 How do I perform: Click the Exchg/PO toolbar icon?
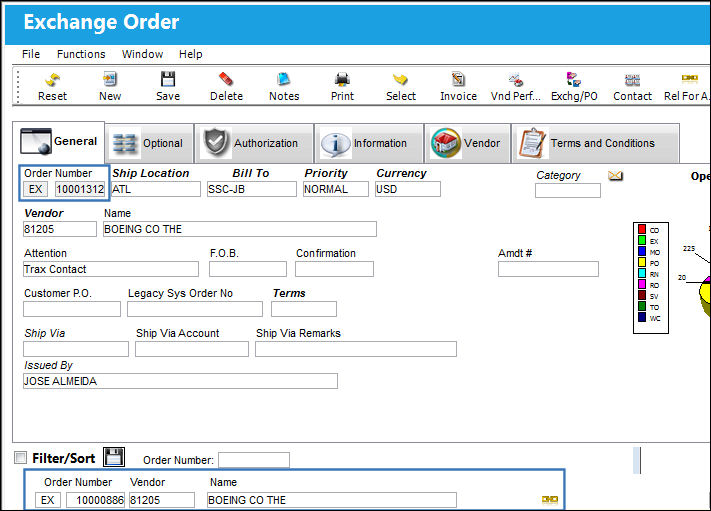click(574, 86)
